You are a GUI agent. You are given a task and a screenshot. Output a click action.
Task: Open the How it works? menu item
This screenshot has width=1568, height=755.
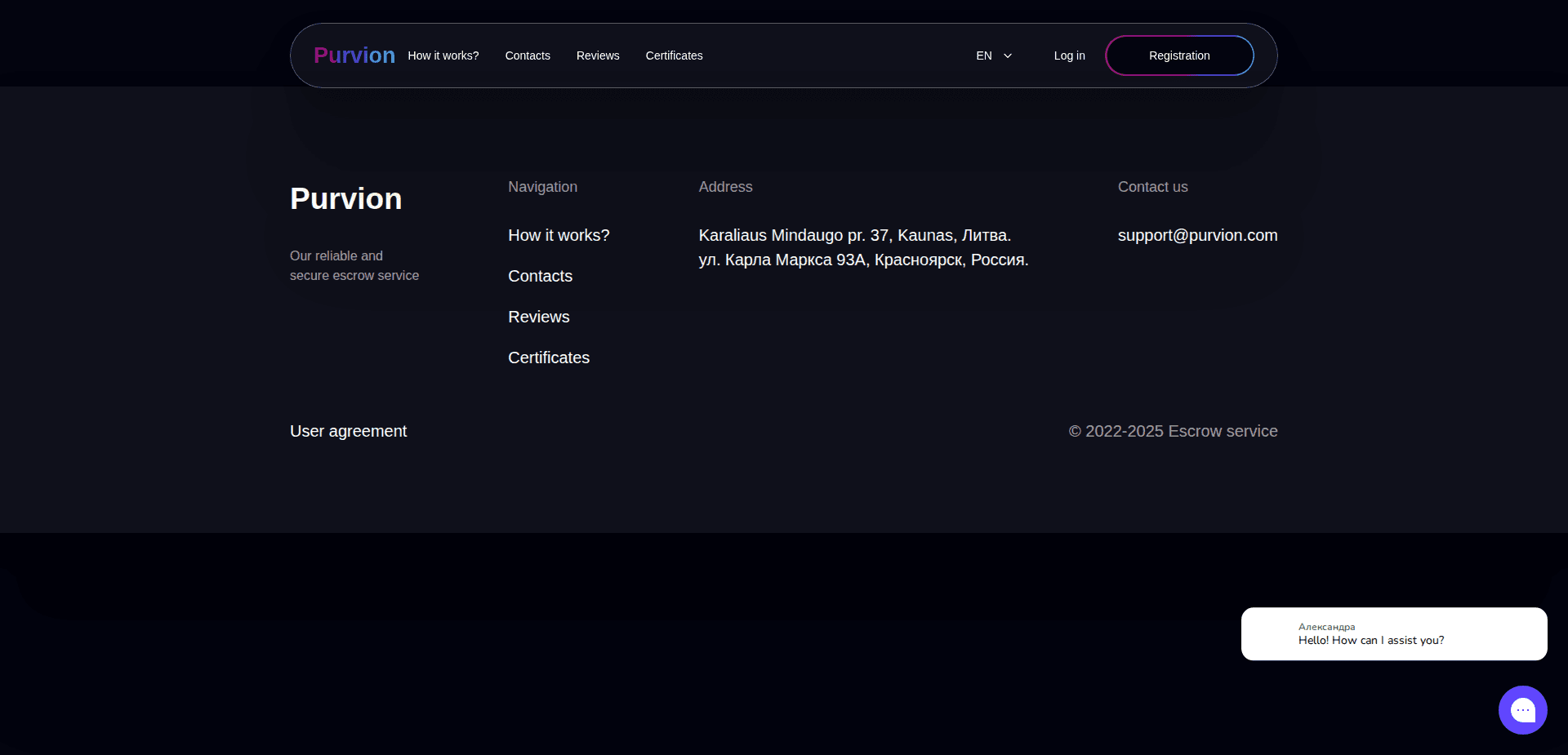[443, 56]
